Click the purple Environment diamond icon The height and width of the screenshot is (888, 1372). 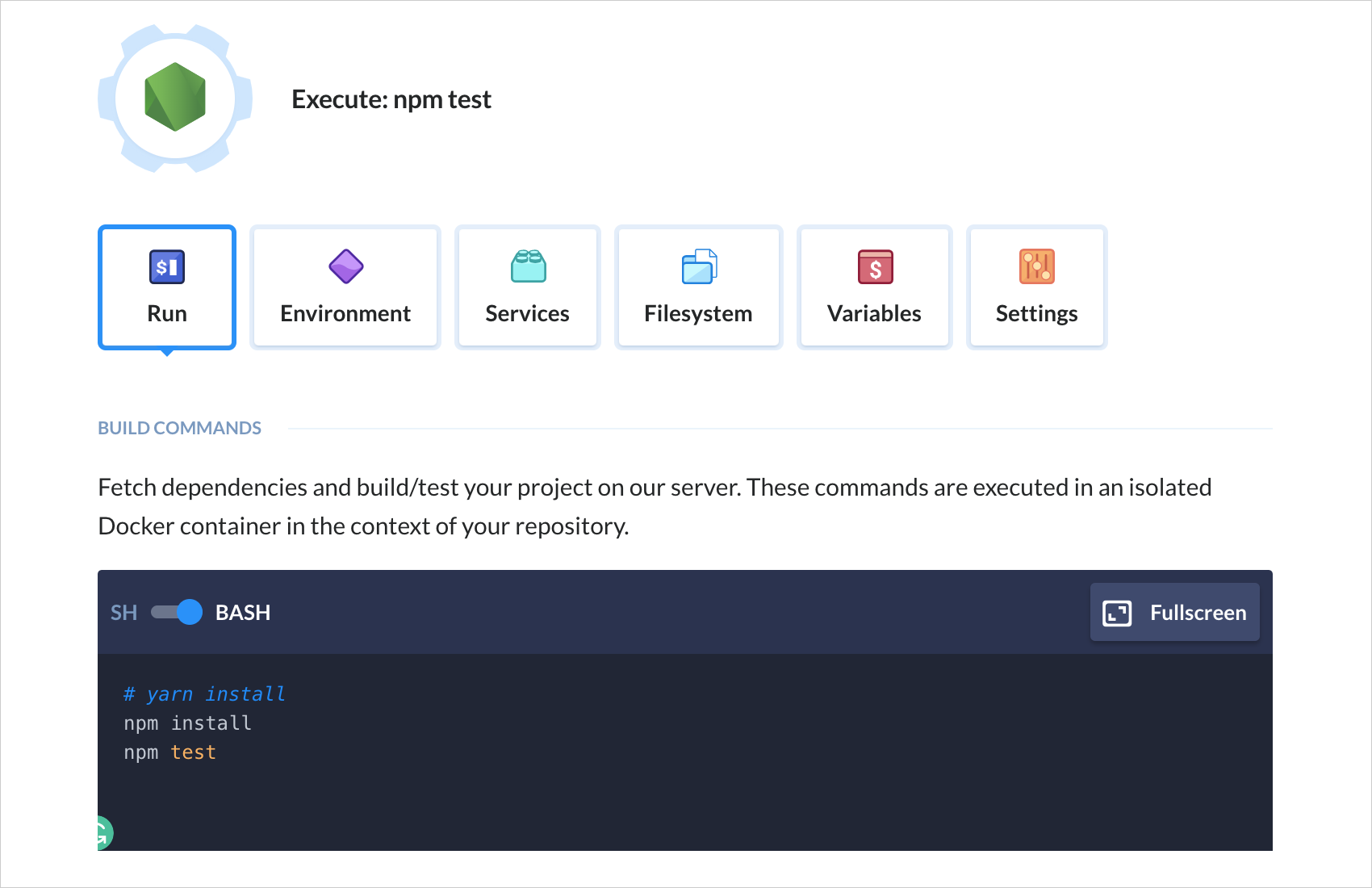pos(346,266)
